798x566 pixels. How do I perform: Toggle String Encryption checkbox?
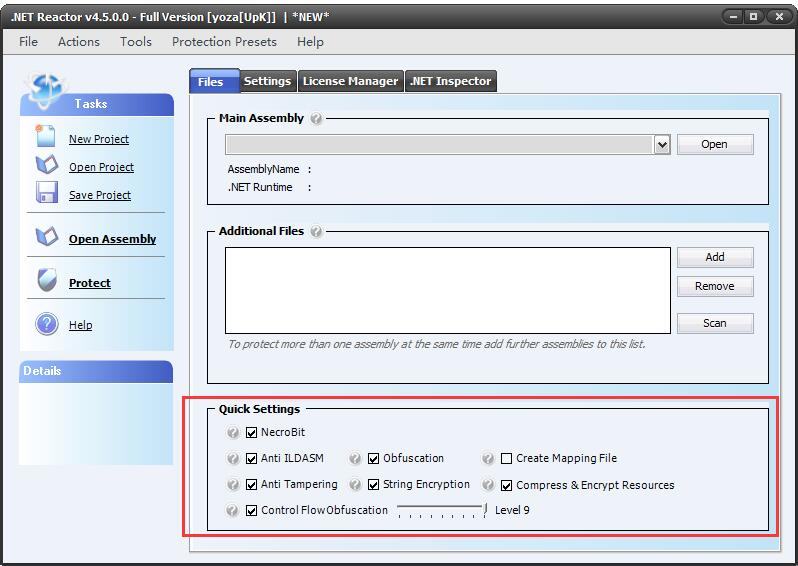coord(374,485)
